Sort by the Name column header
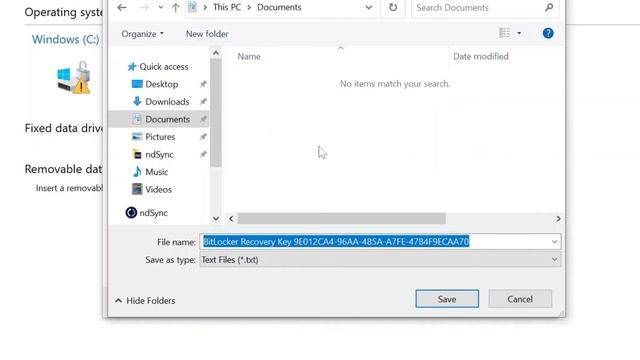The image size is (640, 360). point(249,56)
